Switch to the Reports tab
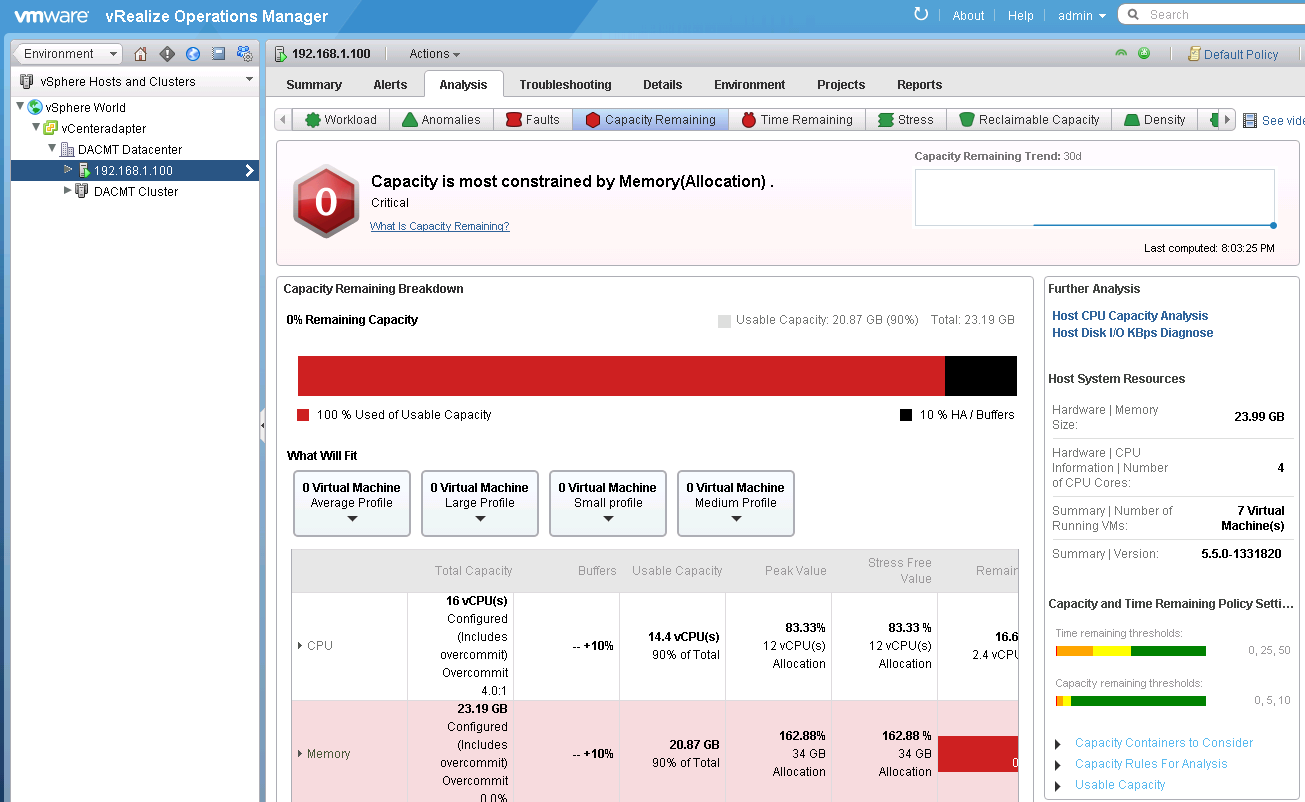Viewport: 1305px width, 802px height. click(x=920, y=85)
